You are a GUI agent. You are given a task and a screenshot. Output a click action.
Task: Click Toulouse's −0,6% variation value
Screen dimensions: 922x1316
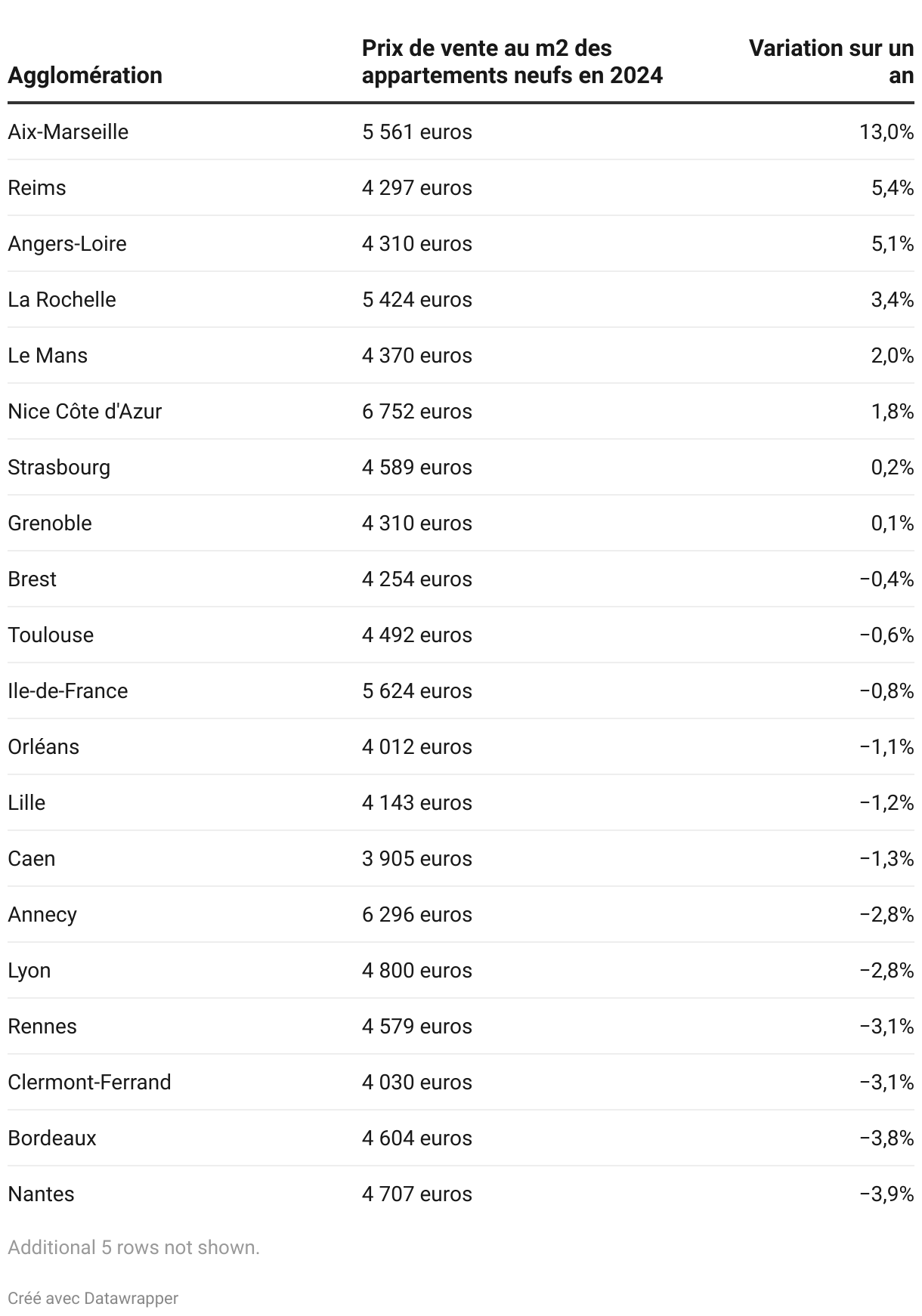886,635
